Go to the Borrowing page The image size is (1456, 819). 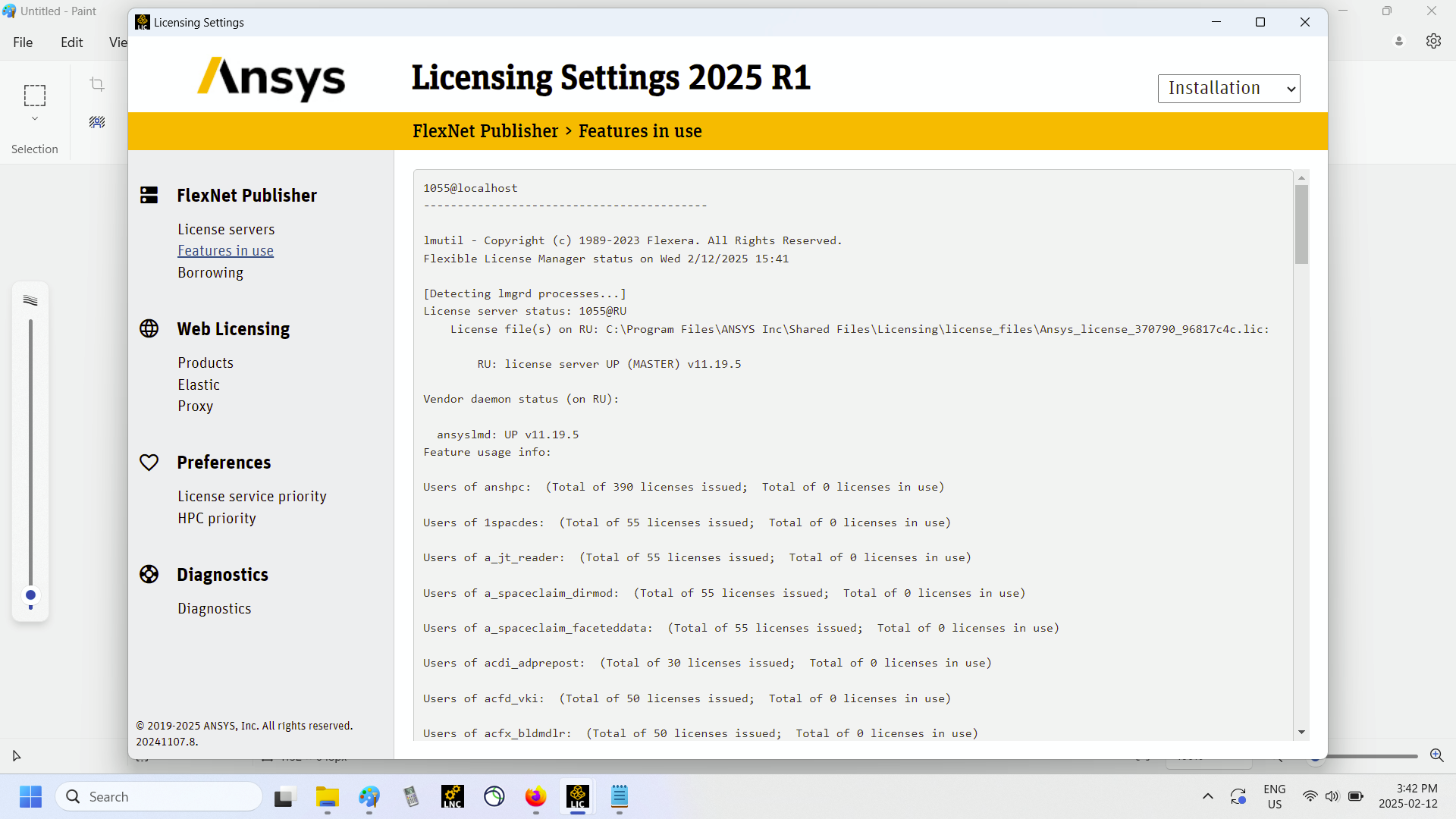(210, 272)
